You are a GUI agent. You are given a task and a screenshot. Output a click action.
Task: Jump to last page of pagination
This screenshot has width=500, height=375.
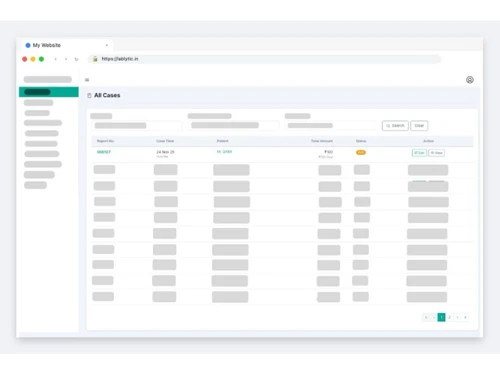(x=465, y=317)
